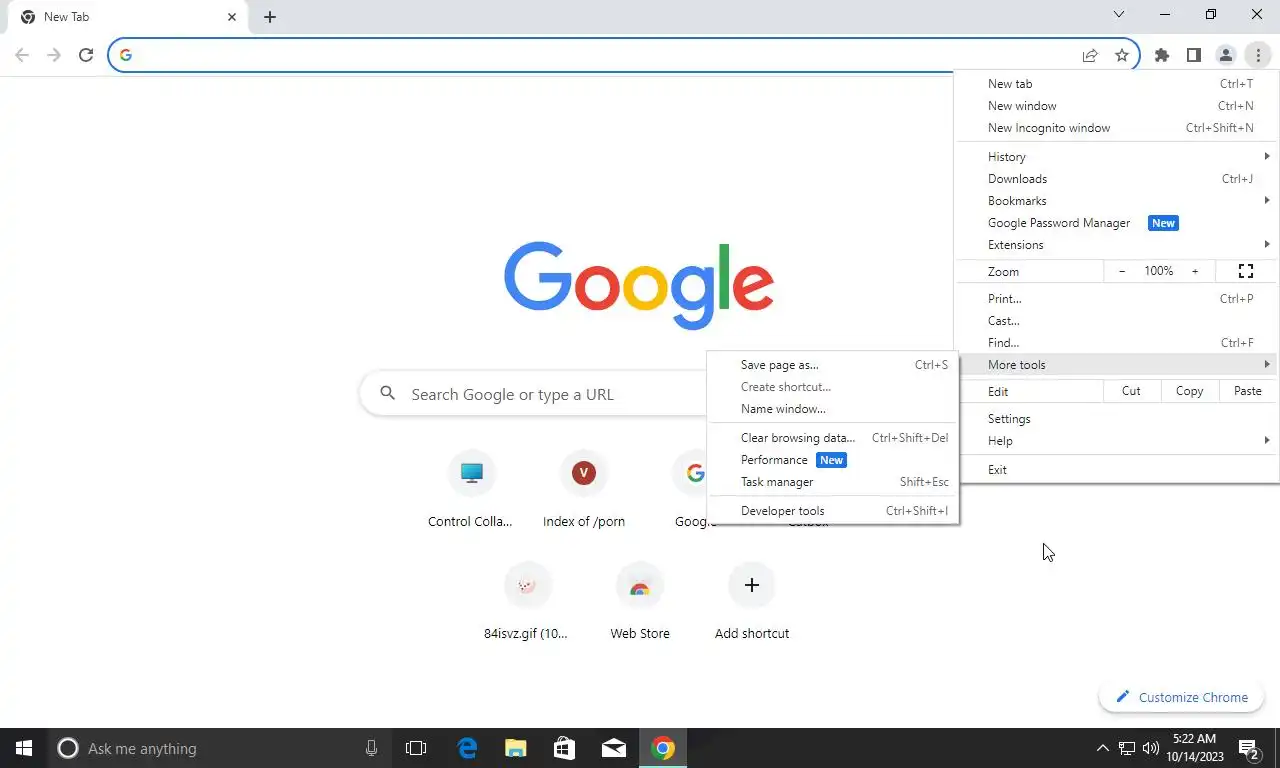1280x768 pixels.
Task: Choose Save page as... submenu item
Action: (832, 365)
